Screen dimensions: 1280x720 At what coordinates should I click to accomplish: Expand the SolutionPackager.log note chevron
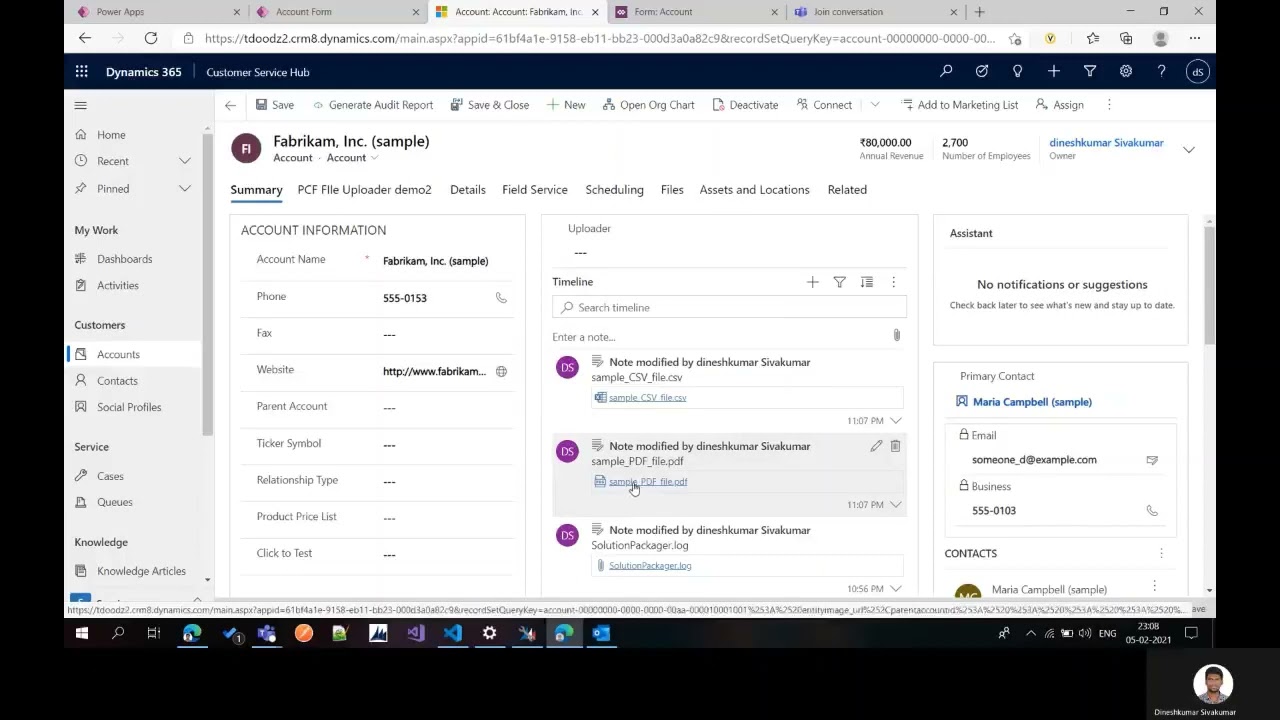pos(896,589)
